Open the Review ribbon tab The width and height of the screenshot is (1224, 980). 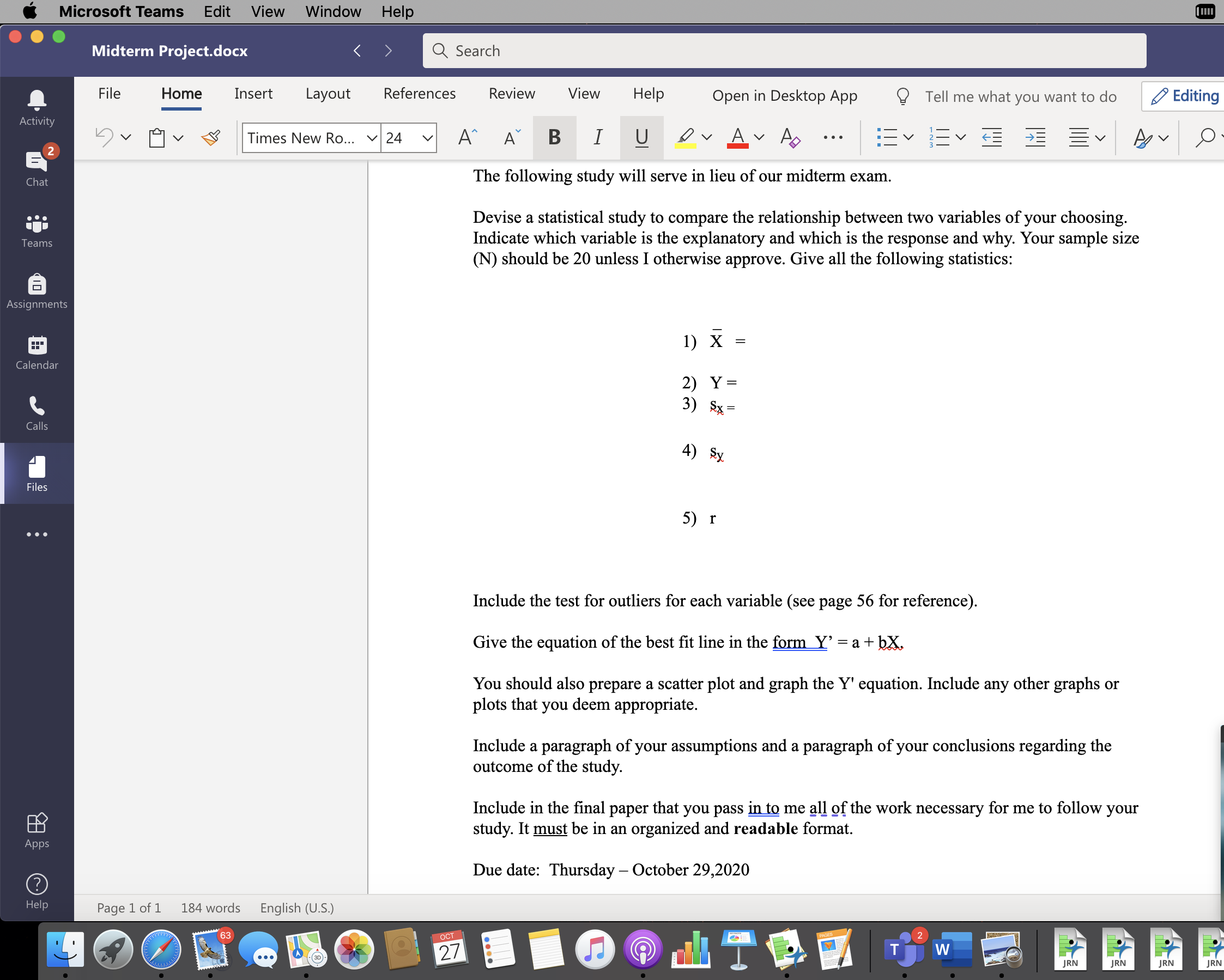tap(511, 94)
